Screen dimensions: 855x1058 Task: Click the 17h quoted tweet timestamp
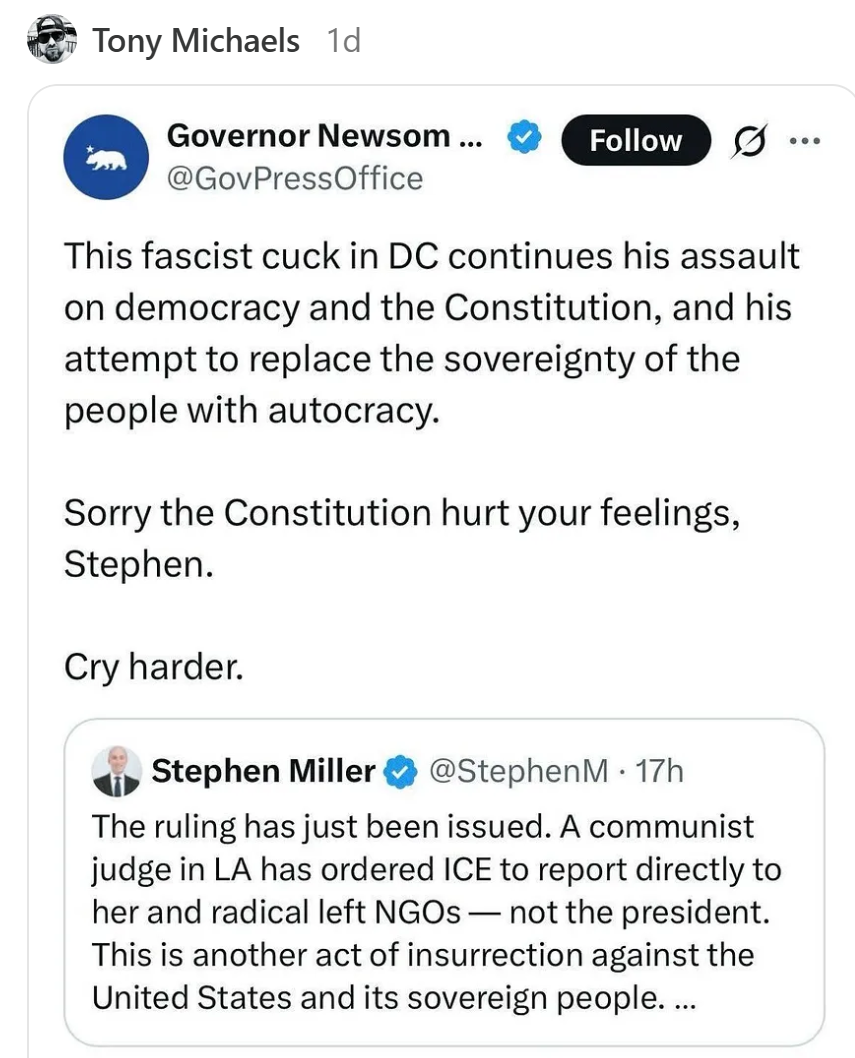coord(660,771)
